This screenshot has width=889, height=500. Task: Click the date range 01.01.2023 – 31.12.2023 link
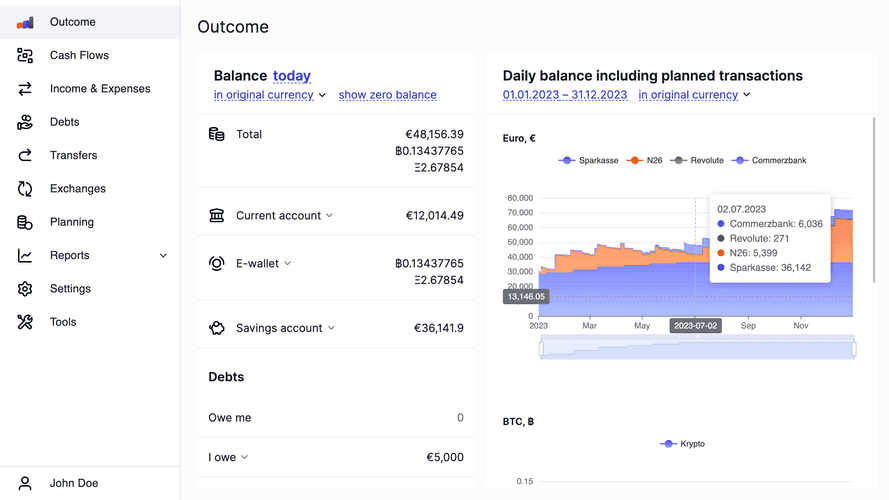565,95
